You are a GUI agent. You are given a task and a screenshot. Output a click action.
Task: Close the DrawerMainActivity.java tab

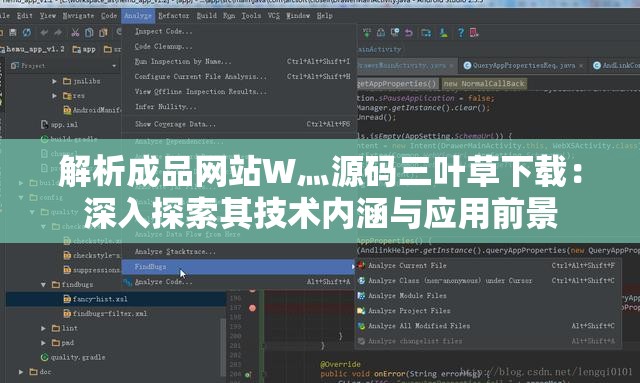tap(451, 66)
